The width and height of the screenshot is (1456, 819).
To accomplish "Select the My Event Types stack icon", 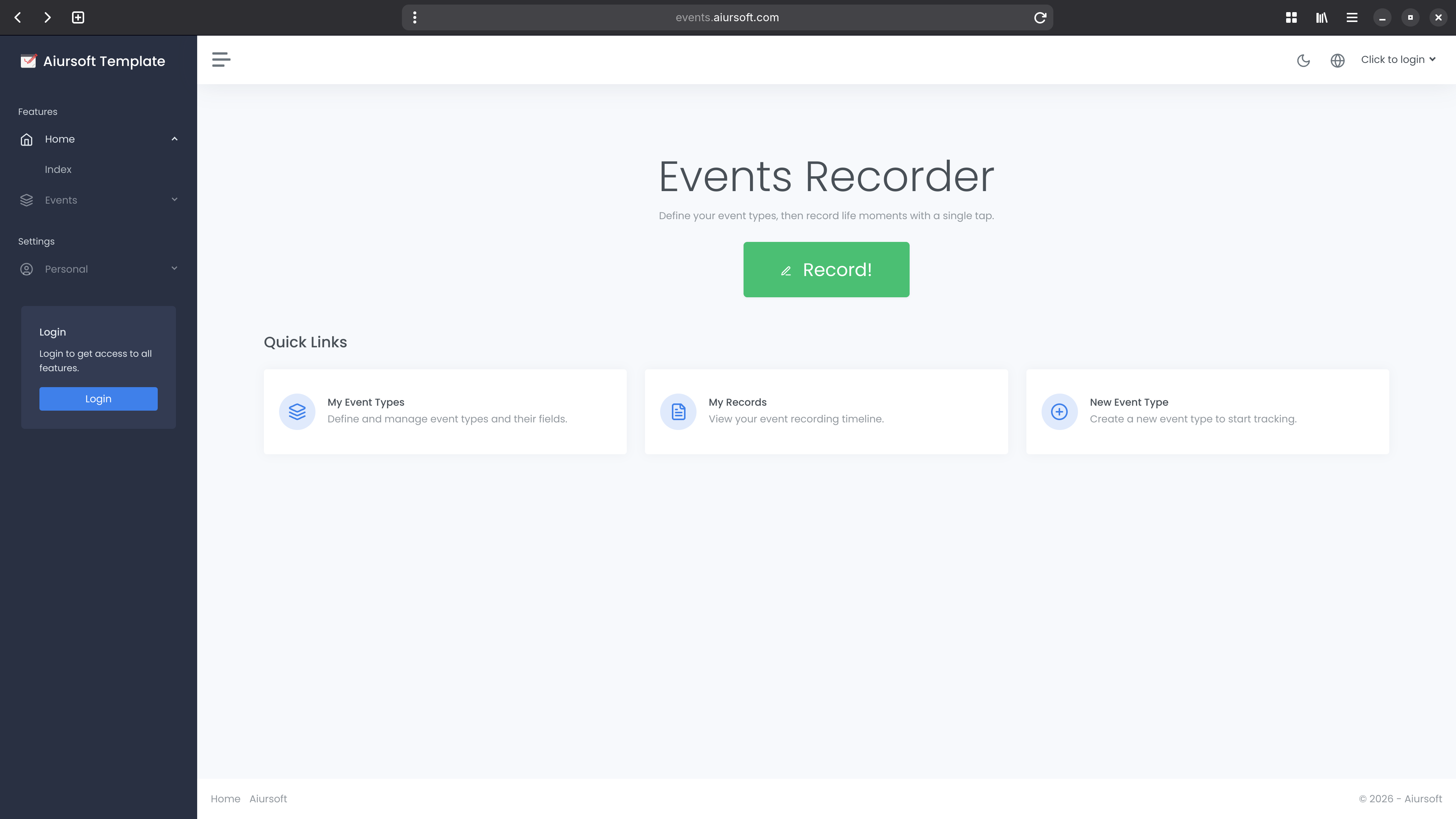I will [x=297, y=411].
